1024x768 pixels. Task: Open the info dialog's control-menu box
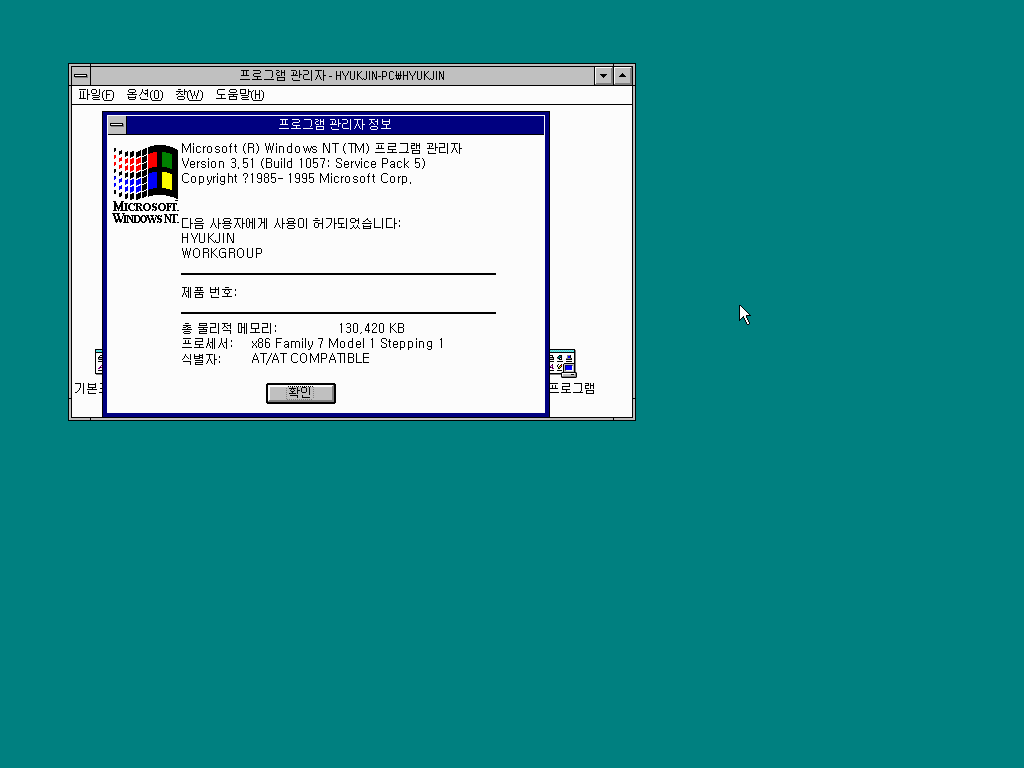click(x=117, y=124)
